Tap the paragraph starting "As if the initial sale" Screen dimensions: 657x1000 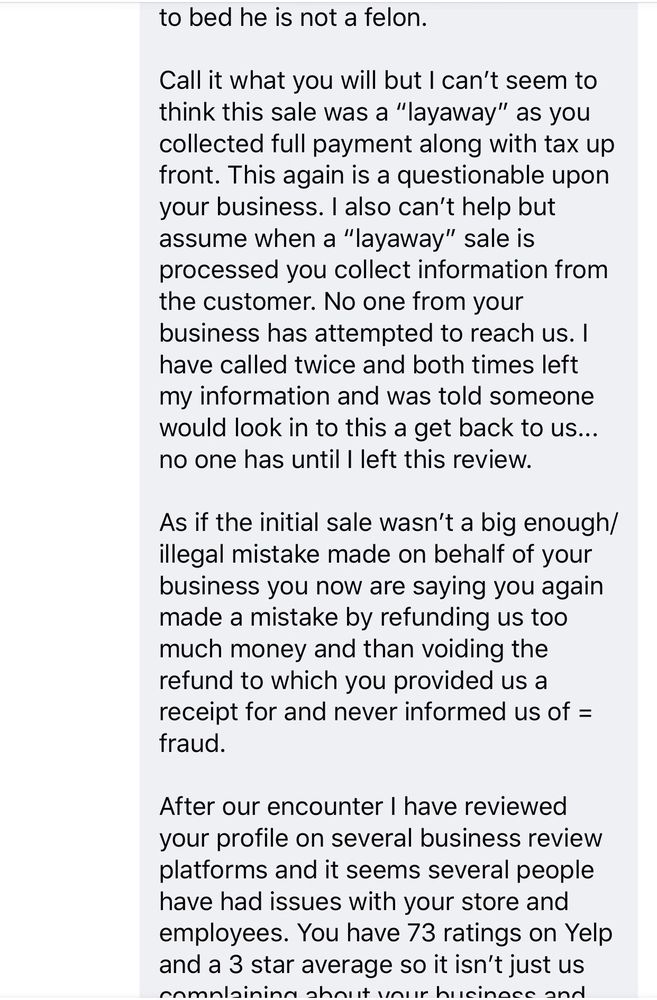click(x=389, y=632)
